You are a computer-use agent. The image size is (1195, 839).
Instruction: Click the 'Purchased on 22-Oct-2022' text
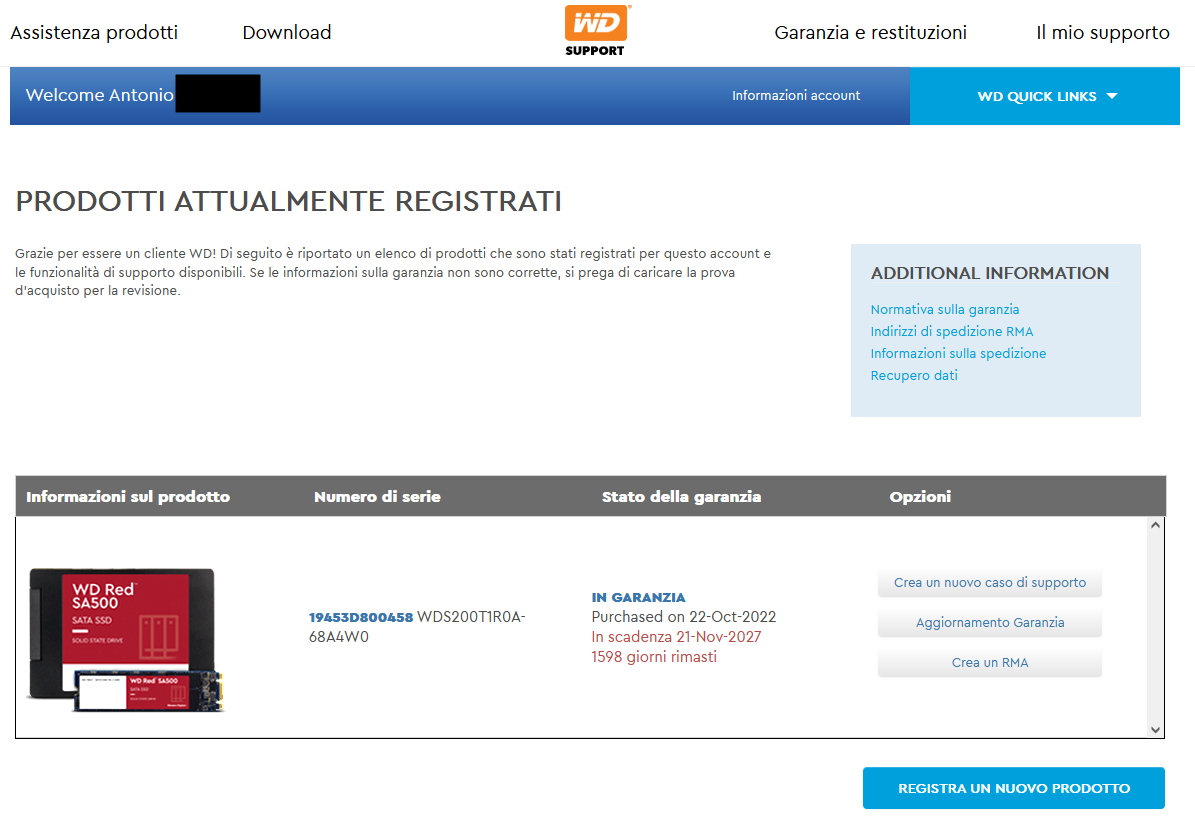tap(684, 616)
